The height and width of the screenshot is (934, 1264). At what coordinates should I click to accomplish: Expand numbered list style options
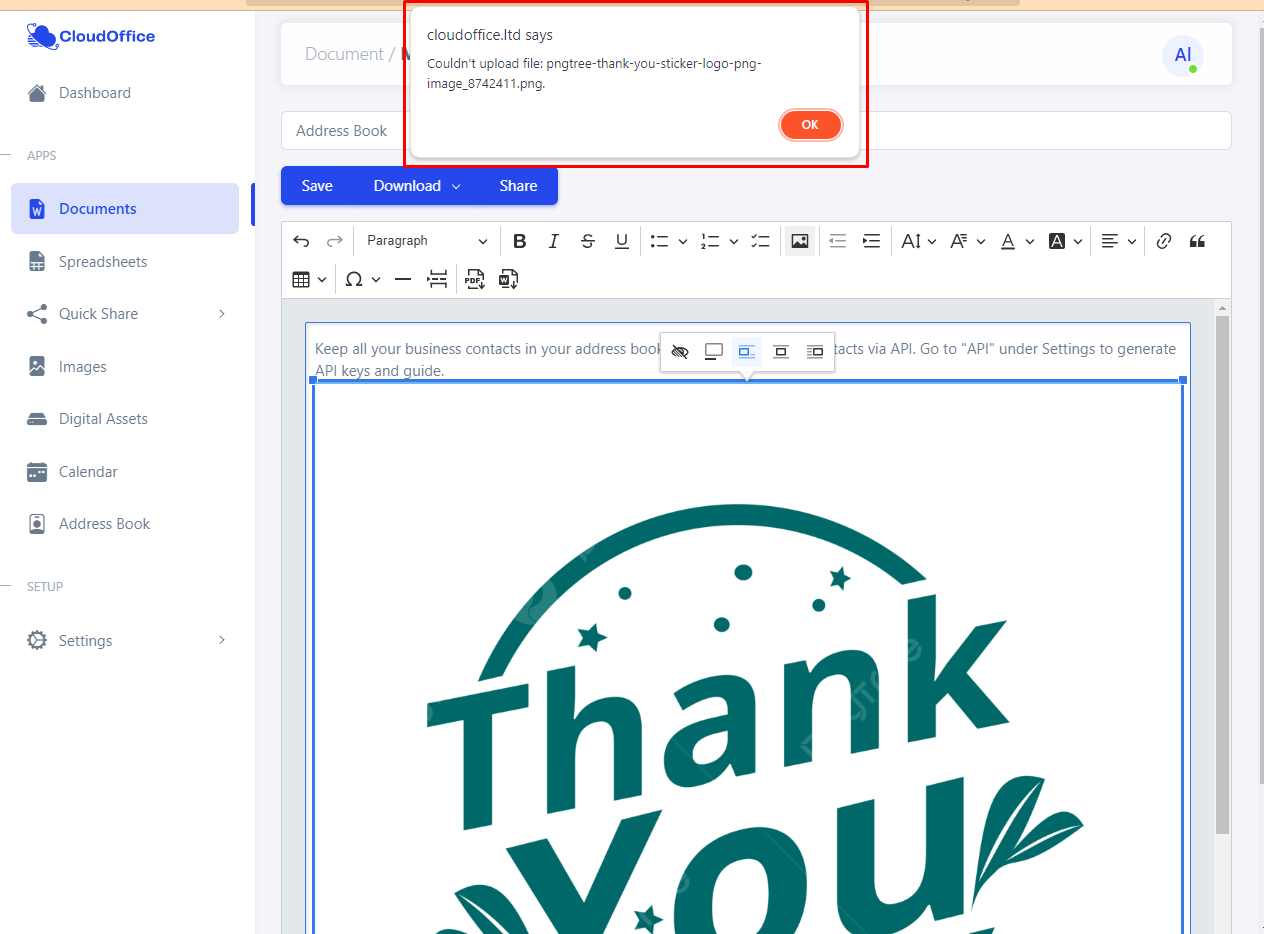(x=734, y=241)
